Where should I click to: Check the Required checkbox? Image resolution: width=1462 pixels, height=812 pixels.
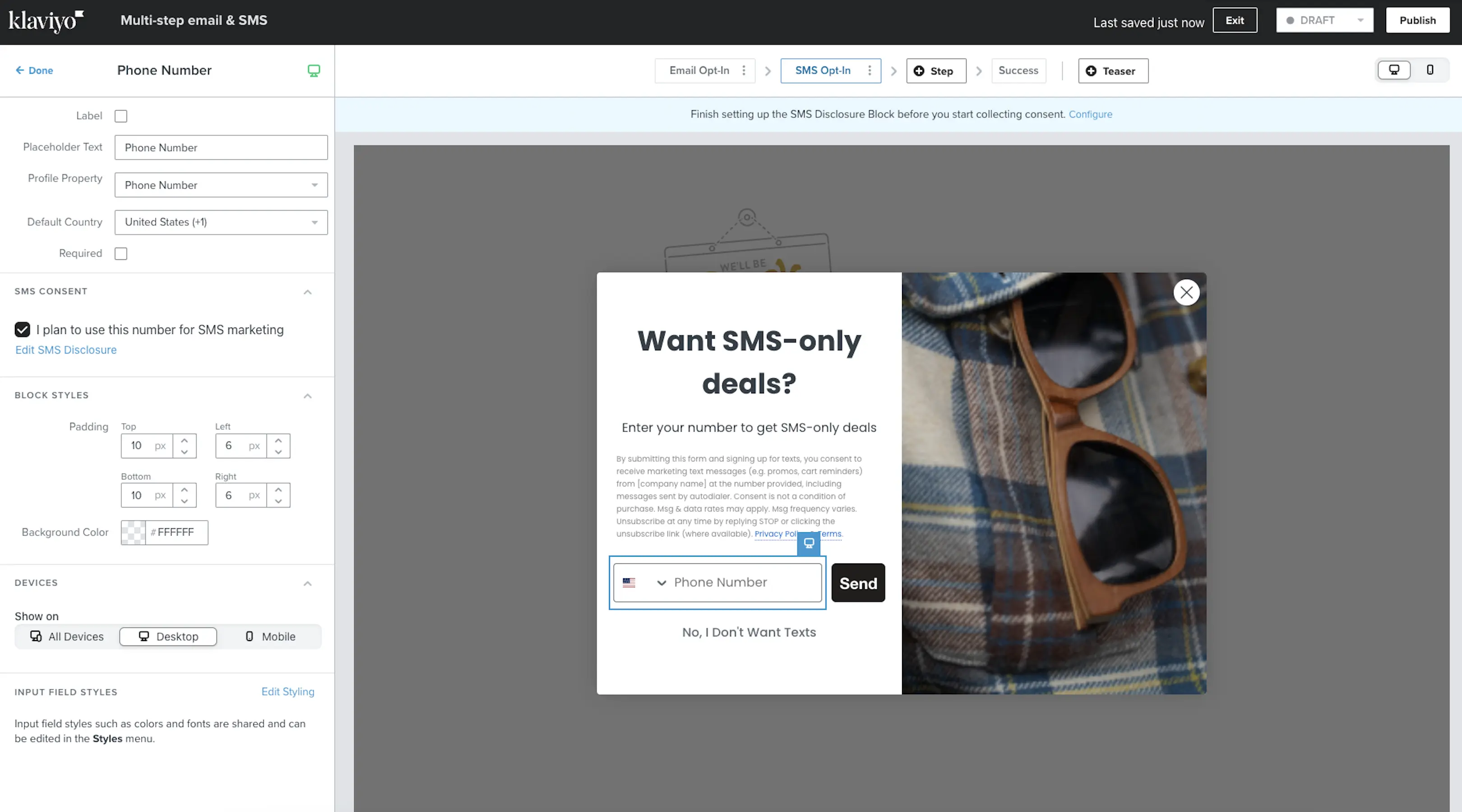pos(121,254)
